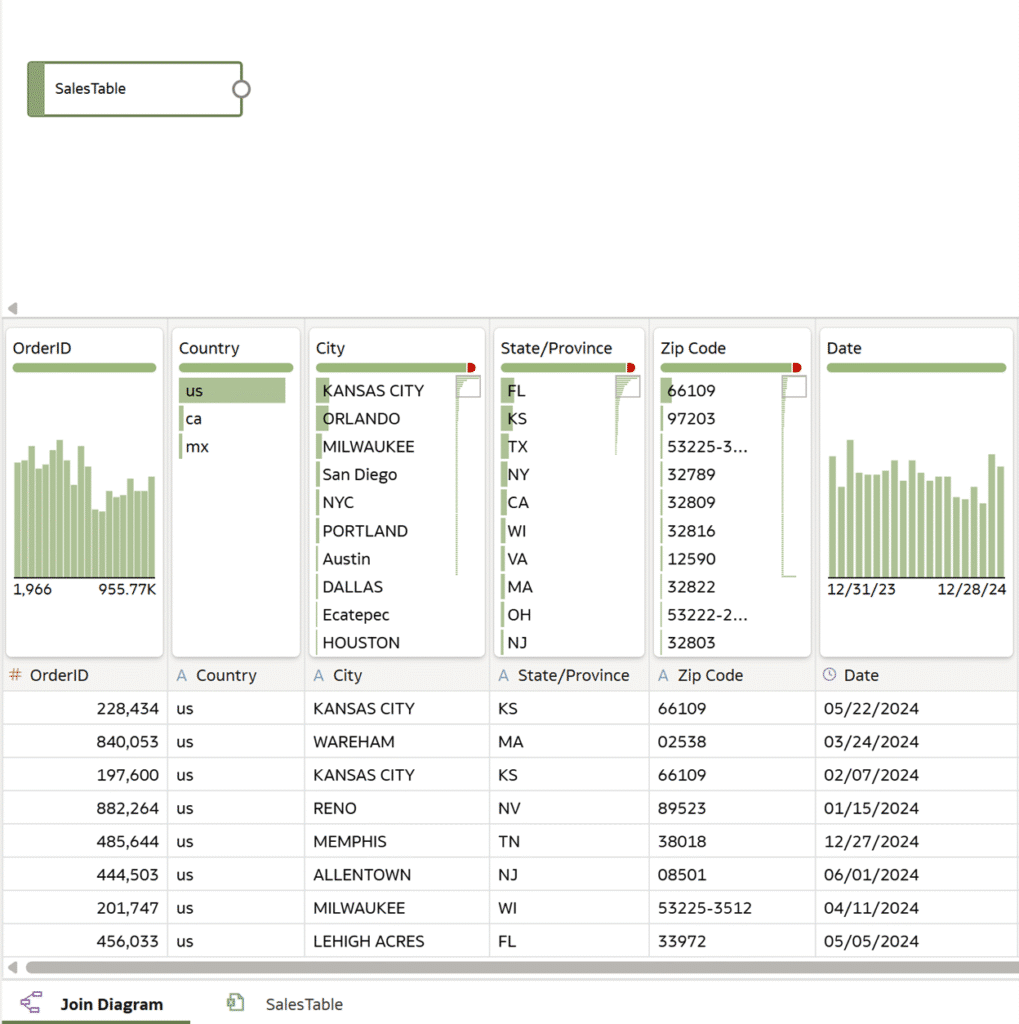Click the Country quality tile title

[209, 348]
